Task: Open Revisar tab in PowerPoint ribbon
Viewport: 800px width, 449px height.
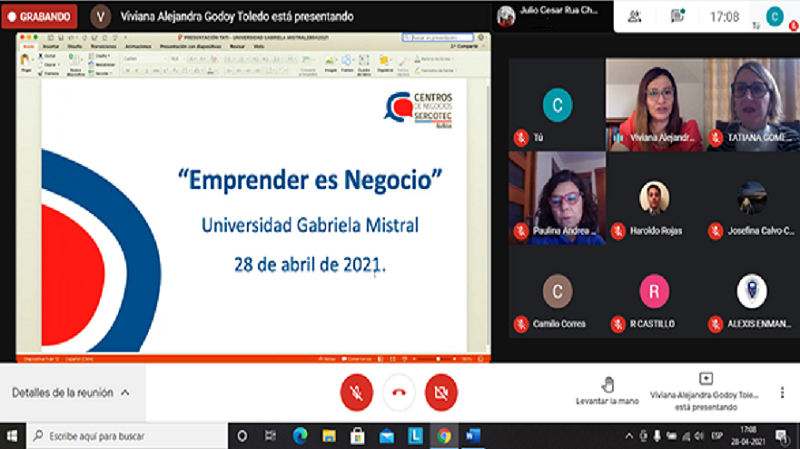Action: tap(237, 46)
